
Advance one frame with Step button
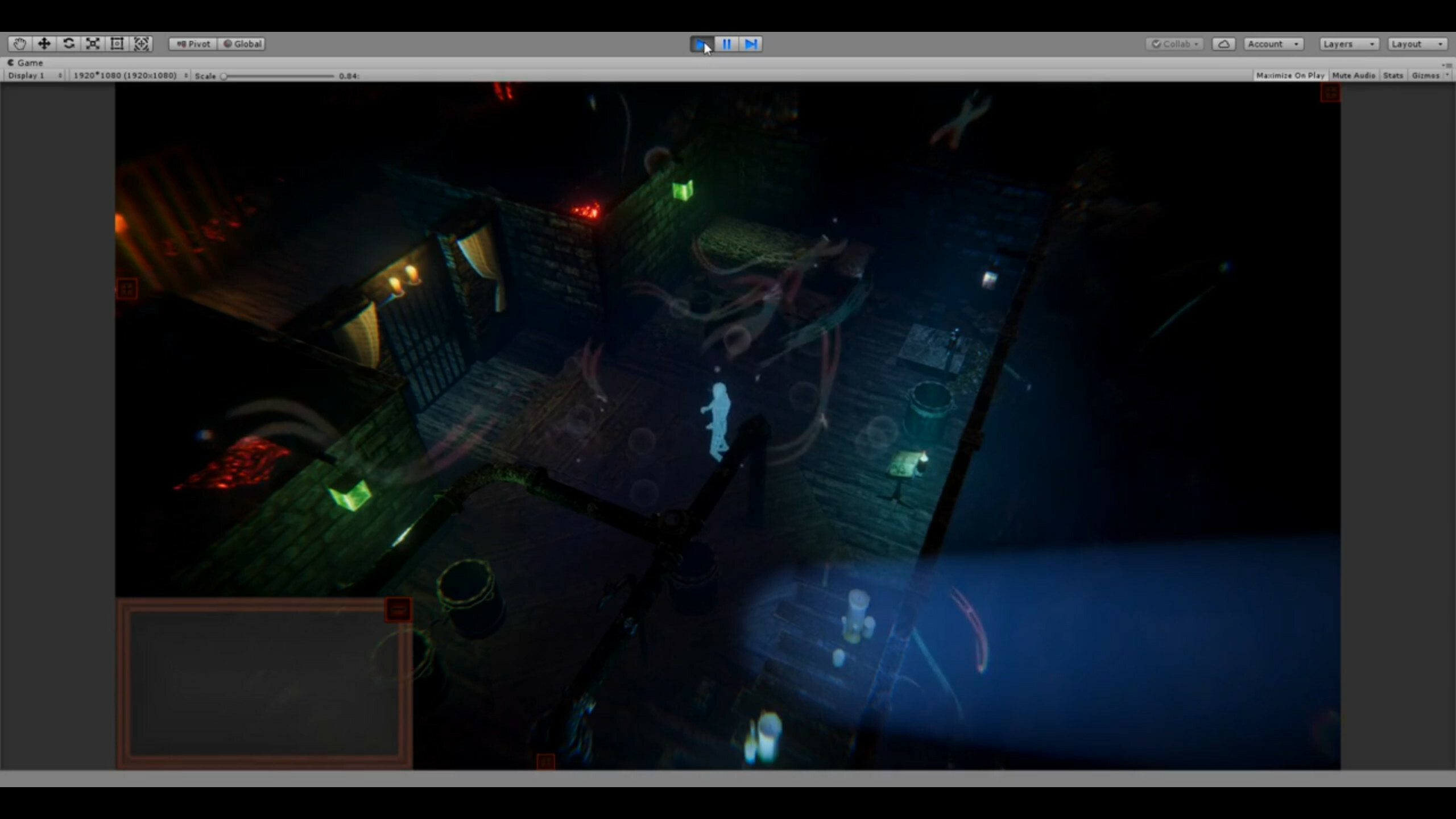coord(751,44)
